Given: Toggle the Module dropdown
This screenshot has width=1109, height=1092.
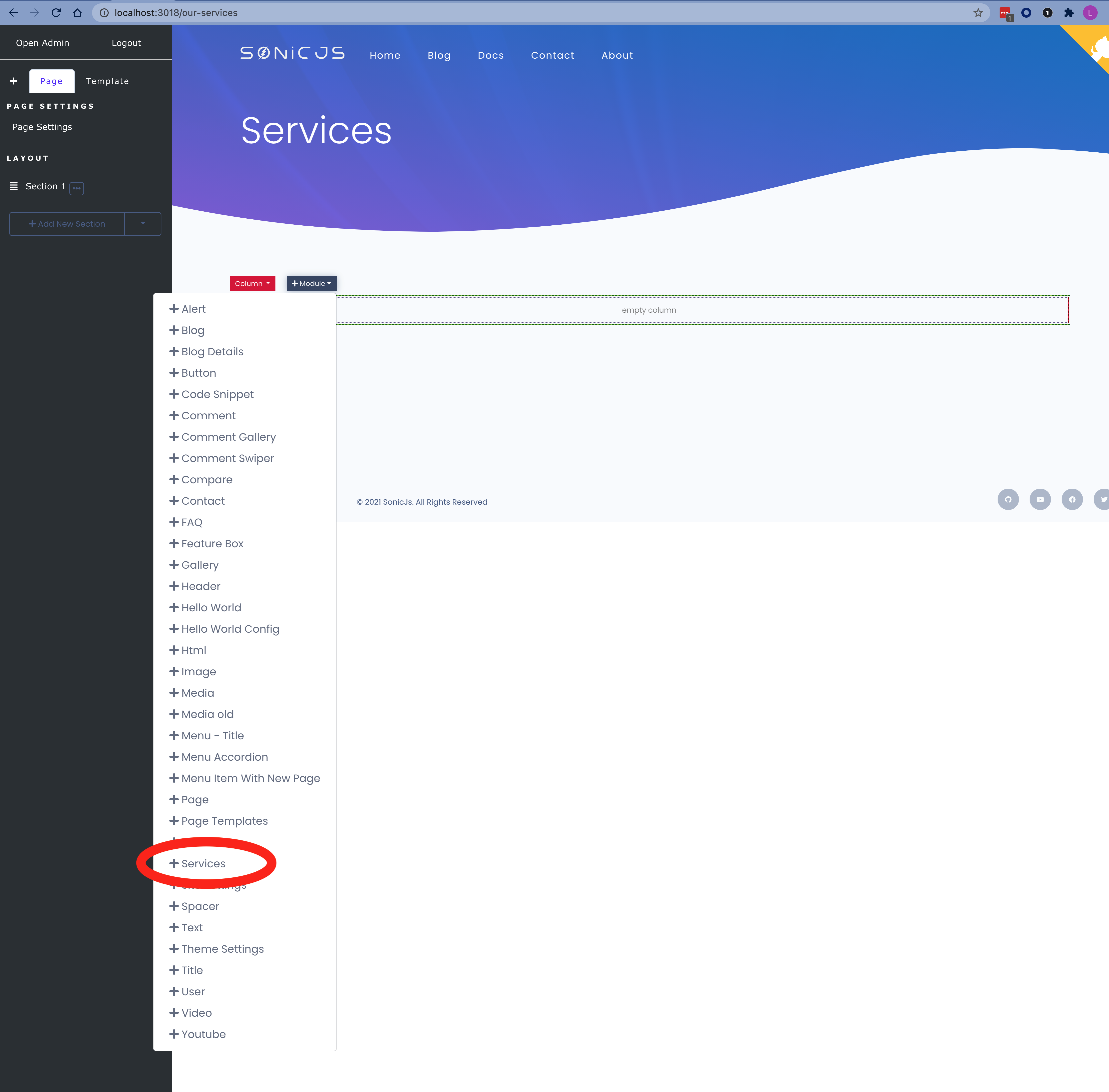Looking at the screenshot, I should tap(311, 283).
